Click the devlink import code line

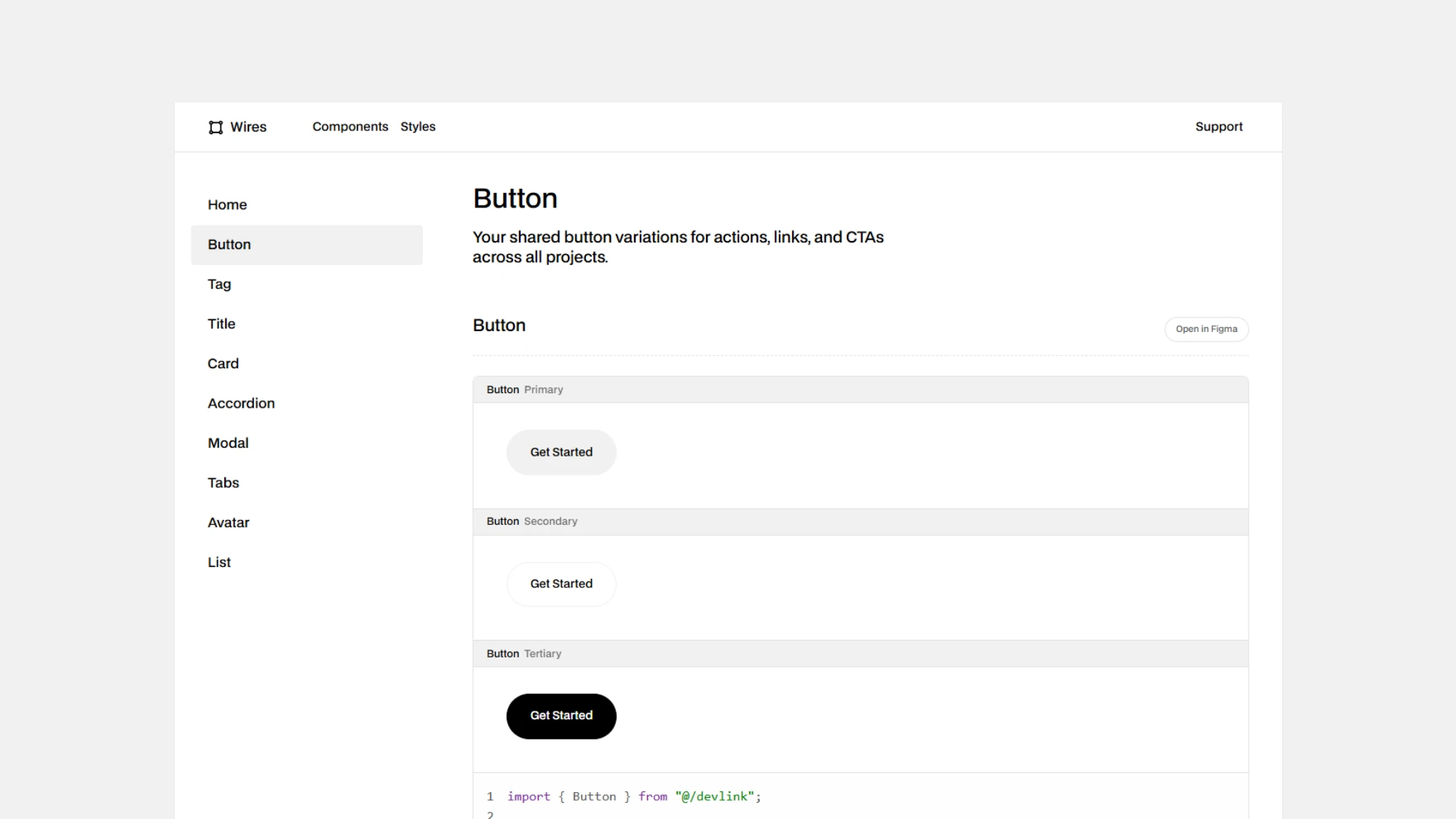tap(633, 796)
